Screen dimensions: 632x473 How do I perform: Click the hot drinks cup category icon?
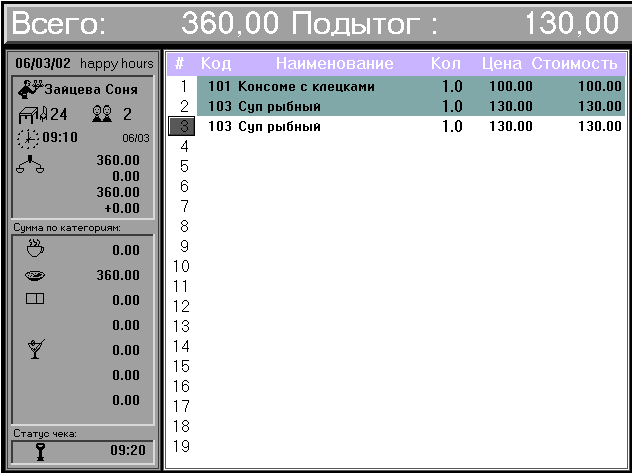[35, 249]
